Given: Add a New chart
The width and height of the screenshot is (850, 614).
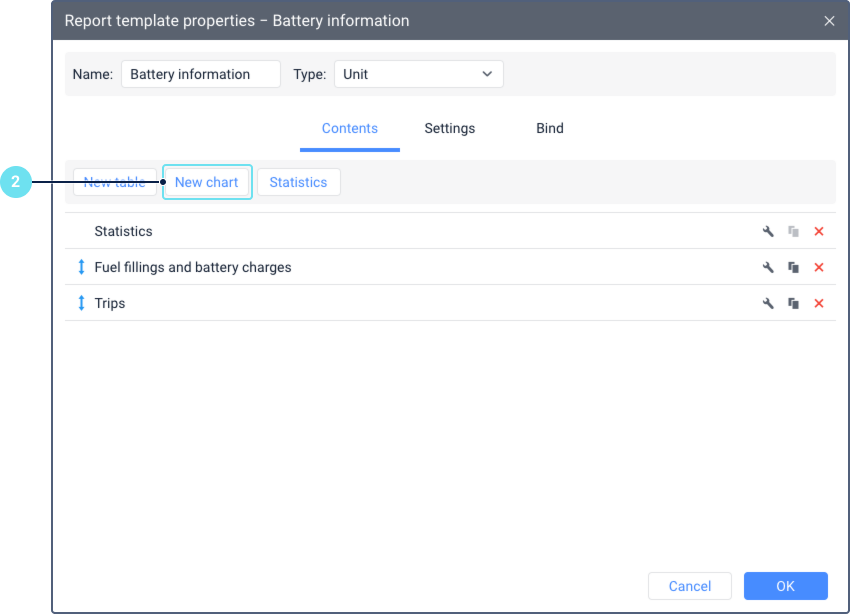Looking at the screenshot, I should pos(207,182).
